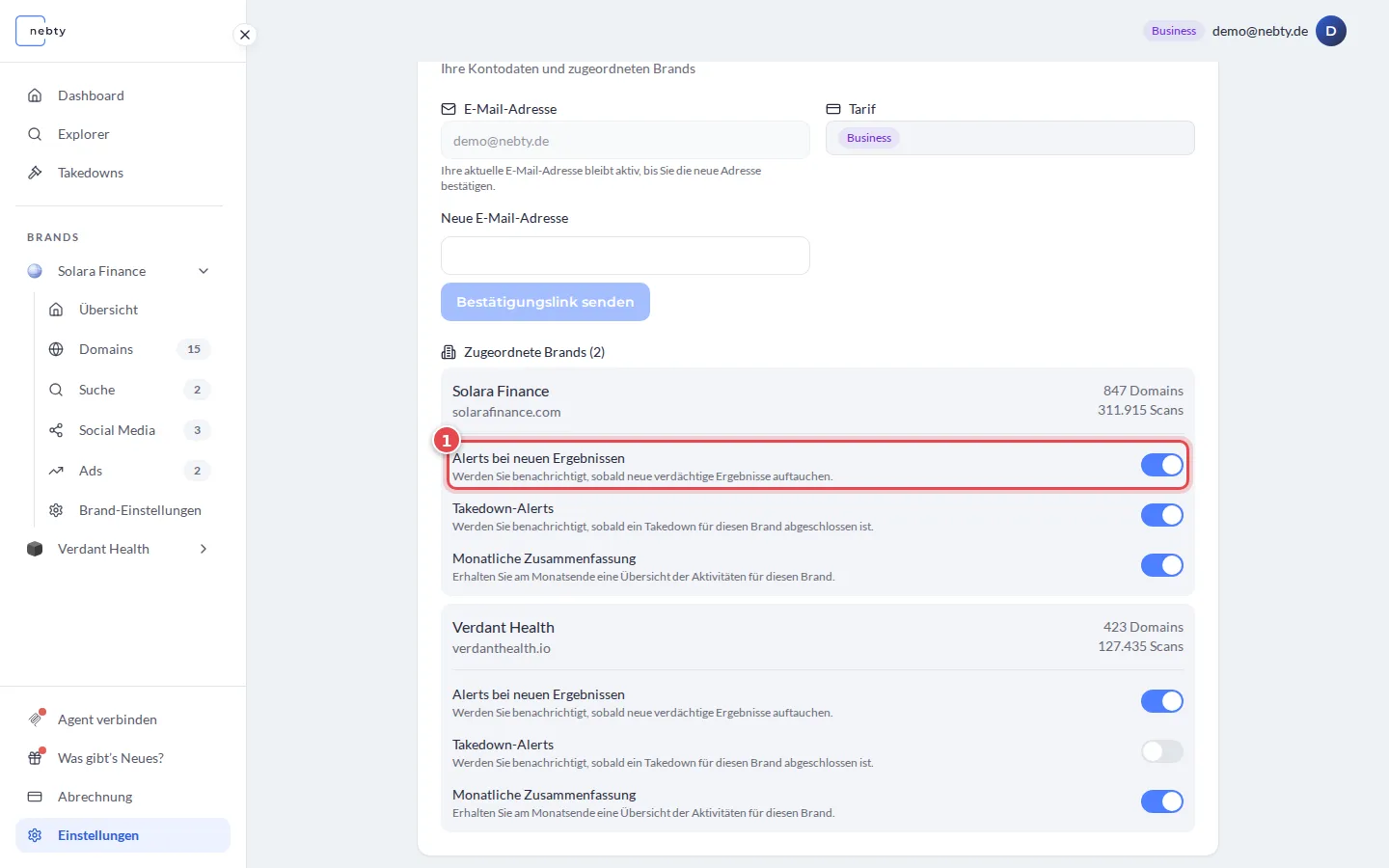Image resolution: width=1389 pixels, height=868 pixels.
Task: Click the Agent verbinden plug icon
Action: pyautogui.click(x=36, y=719)
